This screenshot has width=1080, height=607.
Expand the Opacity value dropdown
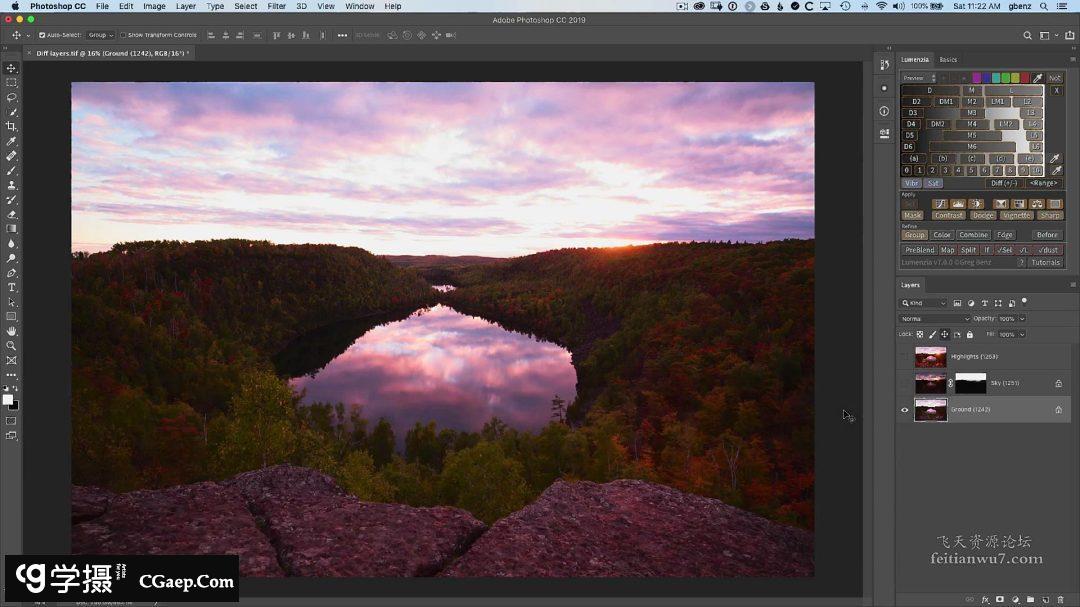[x=1021, y=319]
